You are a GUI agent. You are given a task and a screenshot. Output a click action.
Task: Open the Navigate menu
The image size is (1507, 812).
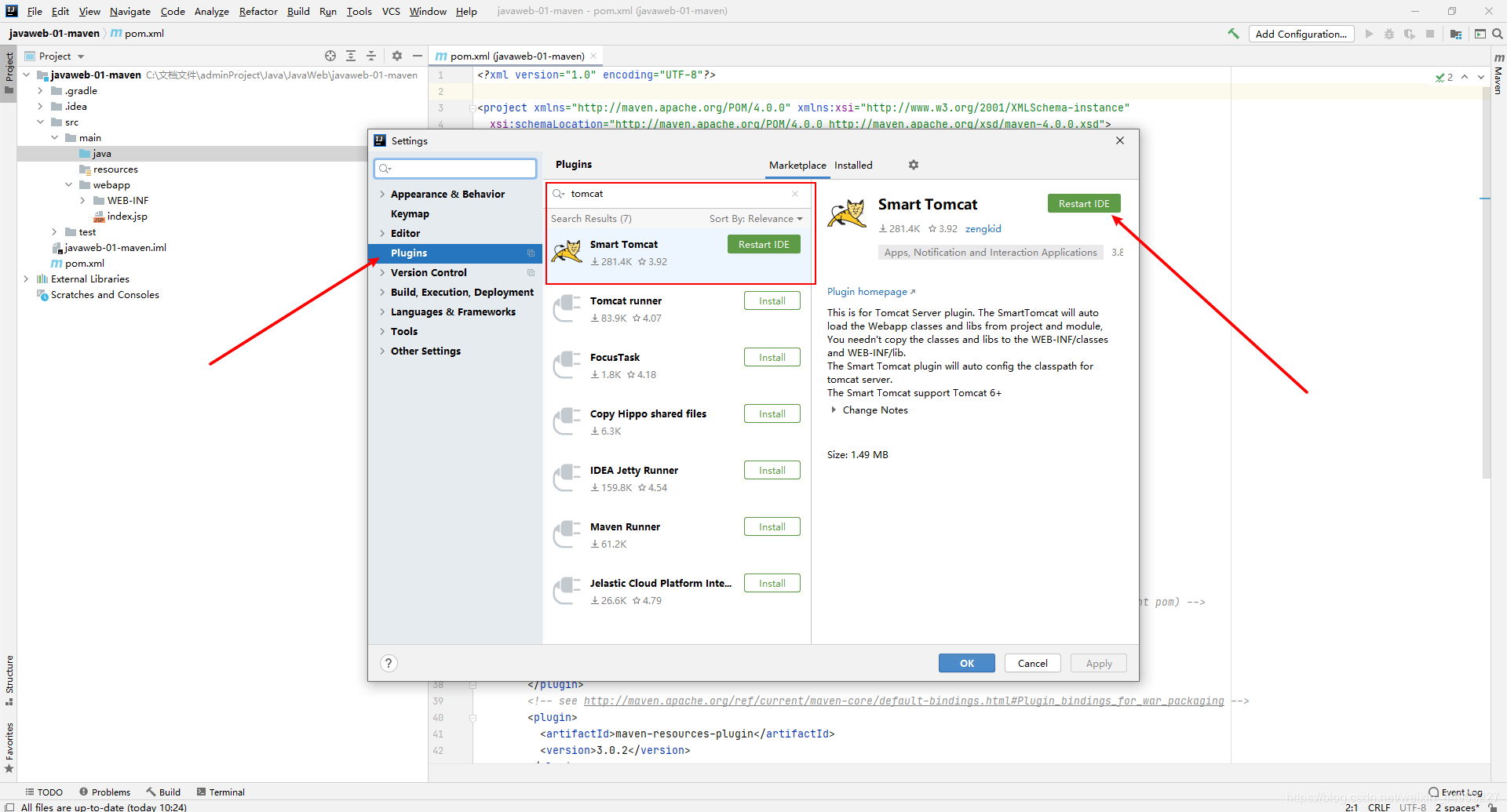click(130, 11)
